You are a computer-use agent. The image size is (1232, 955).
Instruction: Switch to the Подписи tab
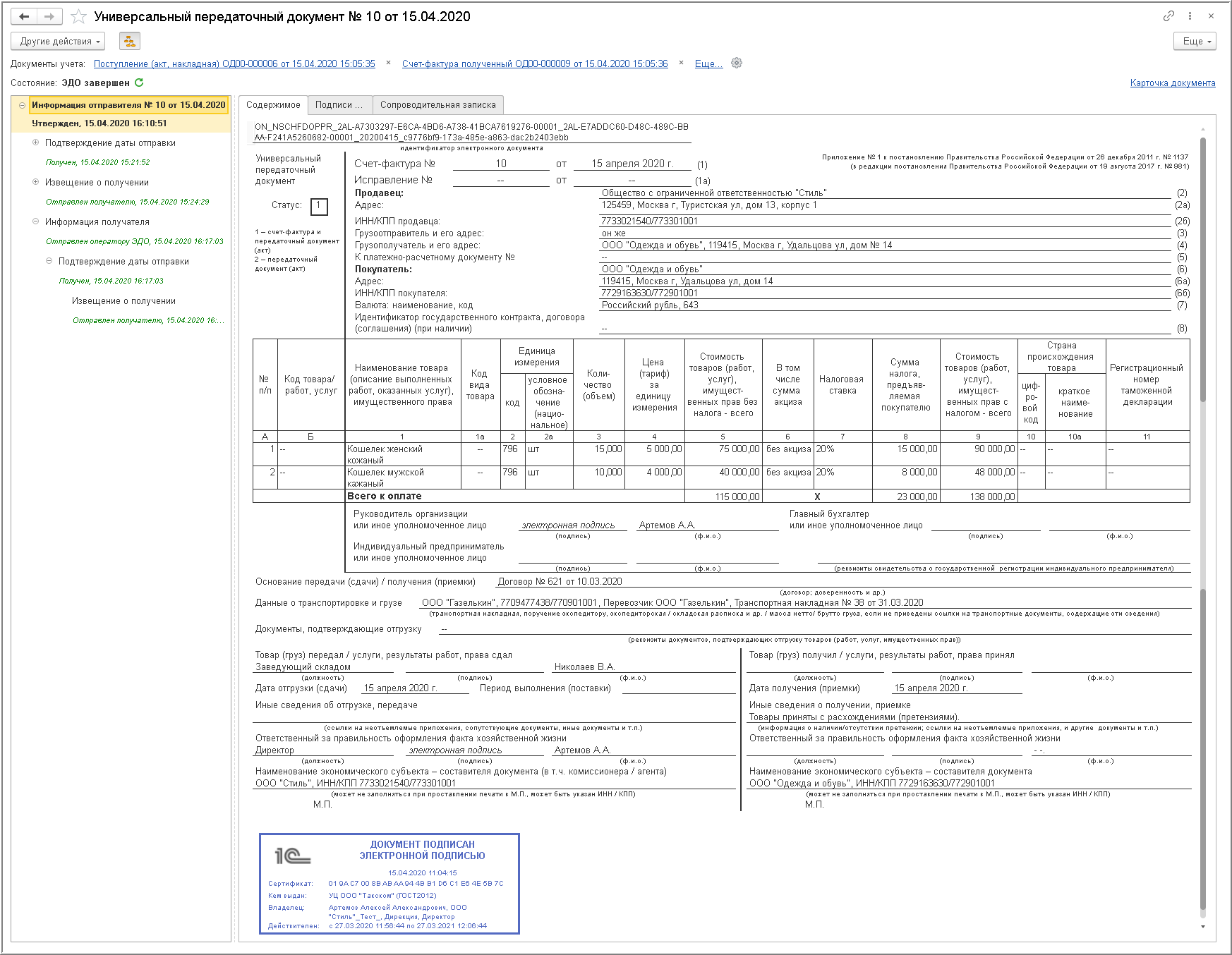click(339, 105)
